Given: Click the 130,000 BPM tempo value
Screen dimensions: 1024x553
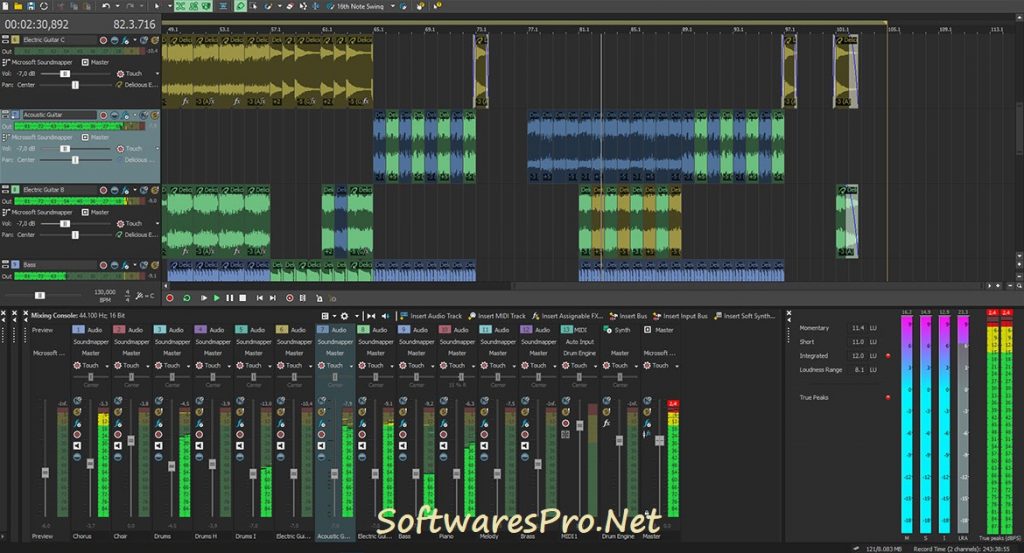Looking at the screenshot, I should 104,296.
